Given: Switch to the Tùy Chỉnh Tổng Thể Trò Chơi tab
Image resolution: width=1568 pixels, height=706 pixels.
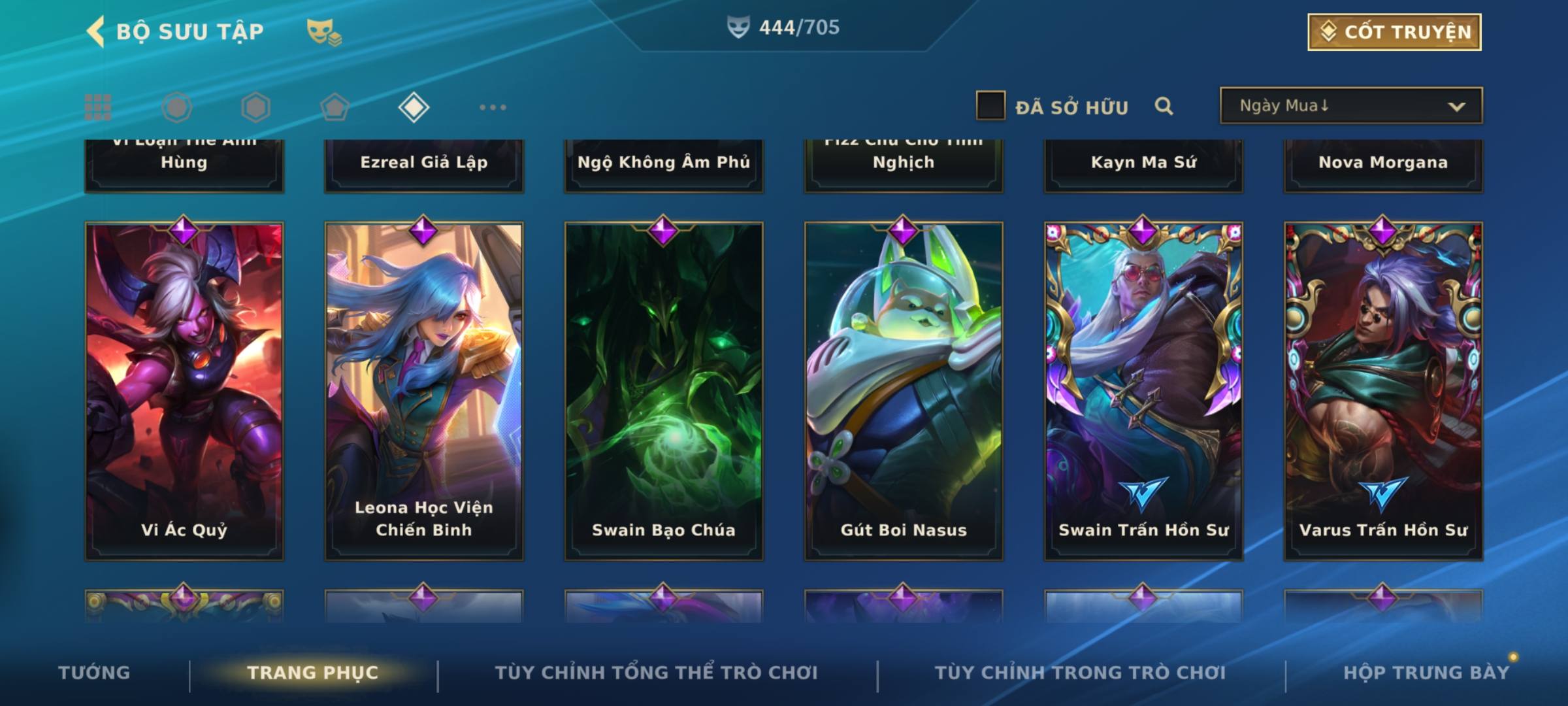Looking at the screenshot, I should (x=656, y=673).
